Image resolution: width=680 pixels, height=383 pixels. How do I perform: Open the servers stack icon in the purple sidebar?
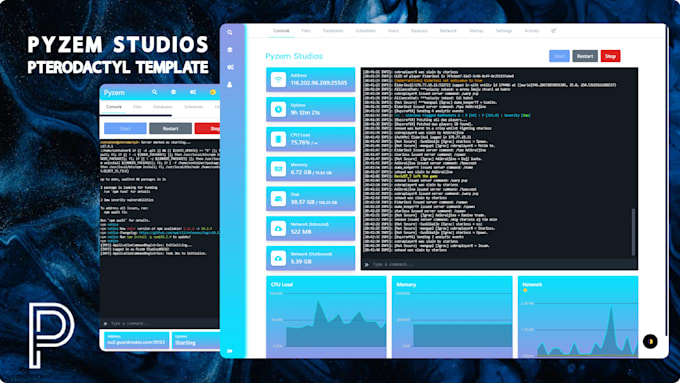pyautogui.click(x=230, y=50)
